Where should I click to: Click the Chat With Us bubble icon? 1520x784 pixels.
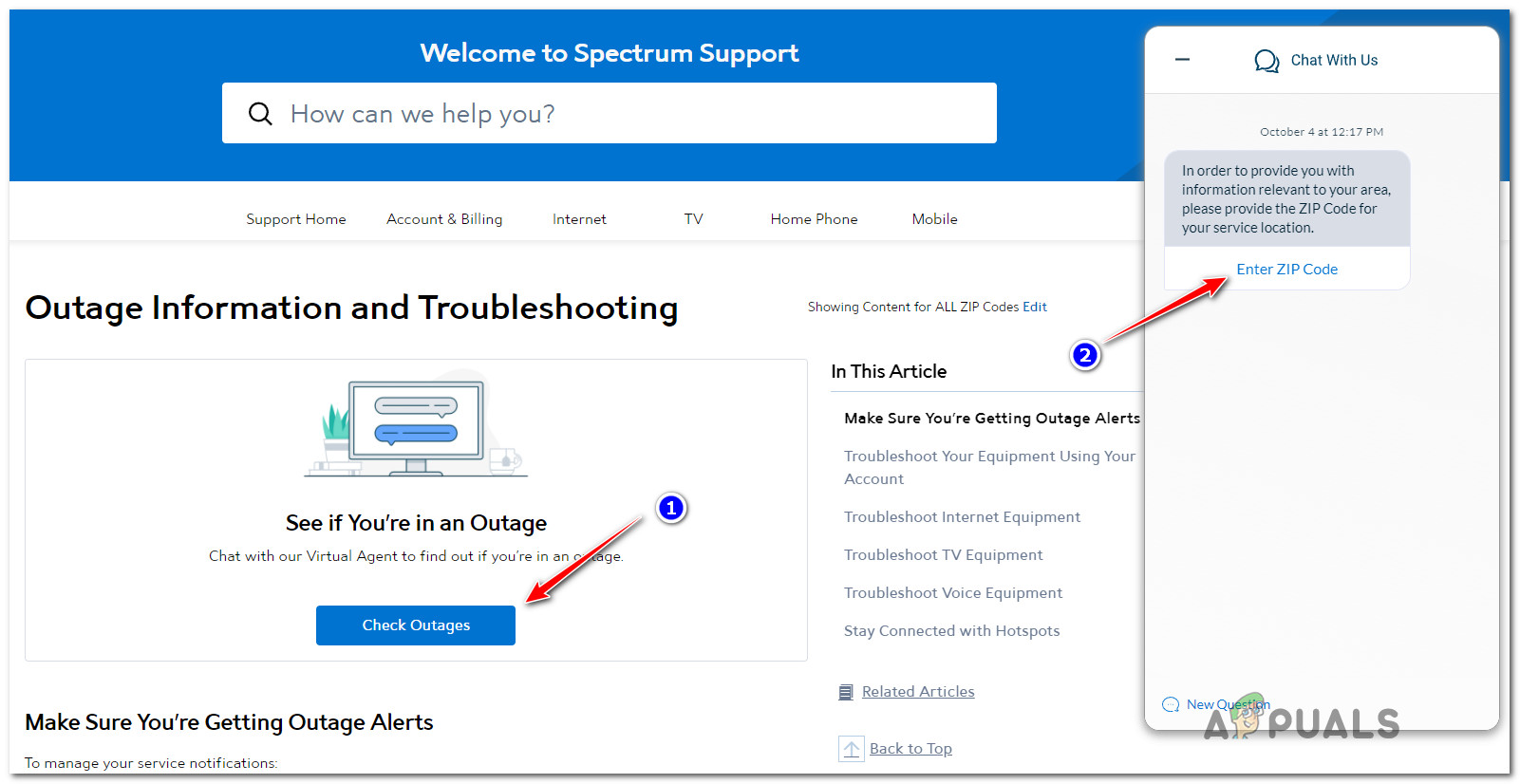tap(1267, 61)
